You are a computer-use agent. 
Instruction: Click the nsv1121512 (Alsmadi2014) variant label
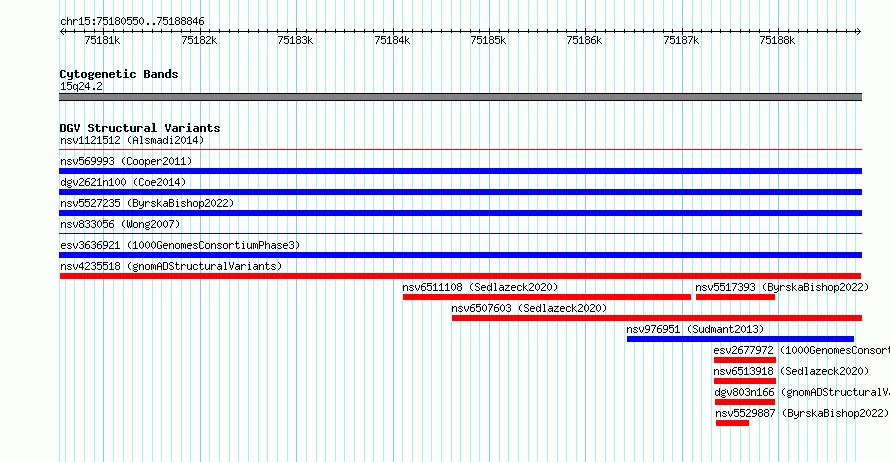(132, 140)
